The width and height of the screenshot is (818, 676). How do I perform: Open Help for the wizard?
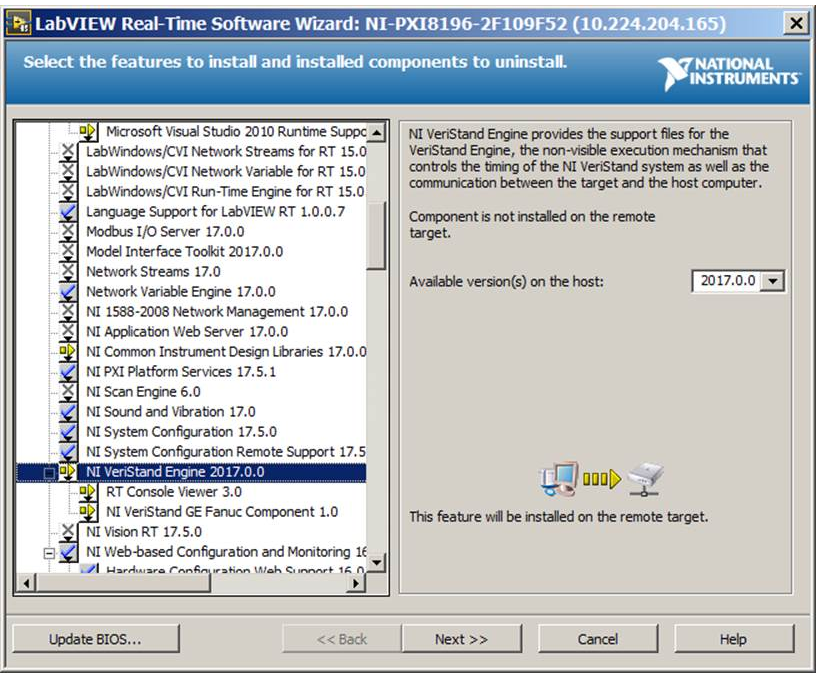(733, 639)
